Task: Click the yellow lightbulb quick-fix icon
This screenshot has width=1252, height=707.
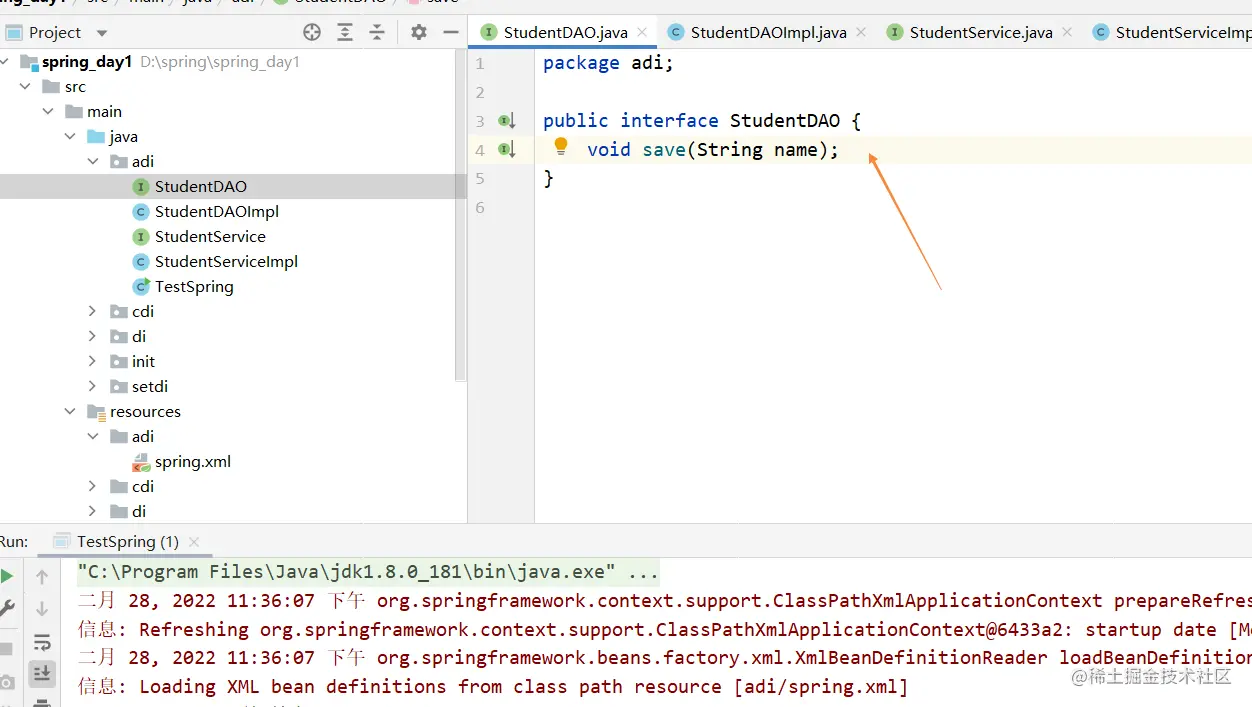Action: coord(561,147)
